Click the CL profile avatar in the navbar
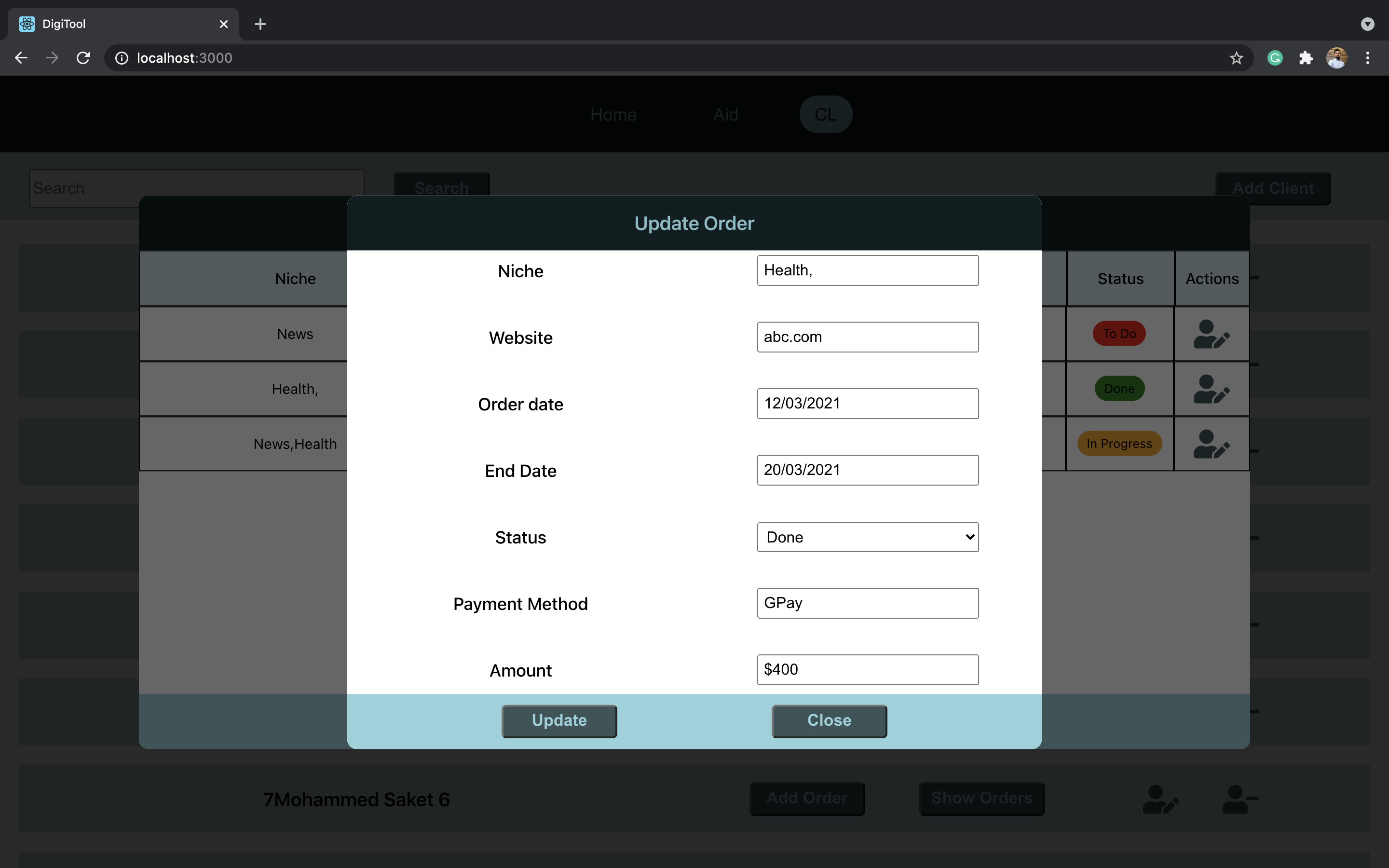 pyautogui.click(x=825, y=114)
